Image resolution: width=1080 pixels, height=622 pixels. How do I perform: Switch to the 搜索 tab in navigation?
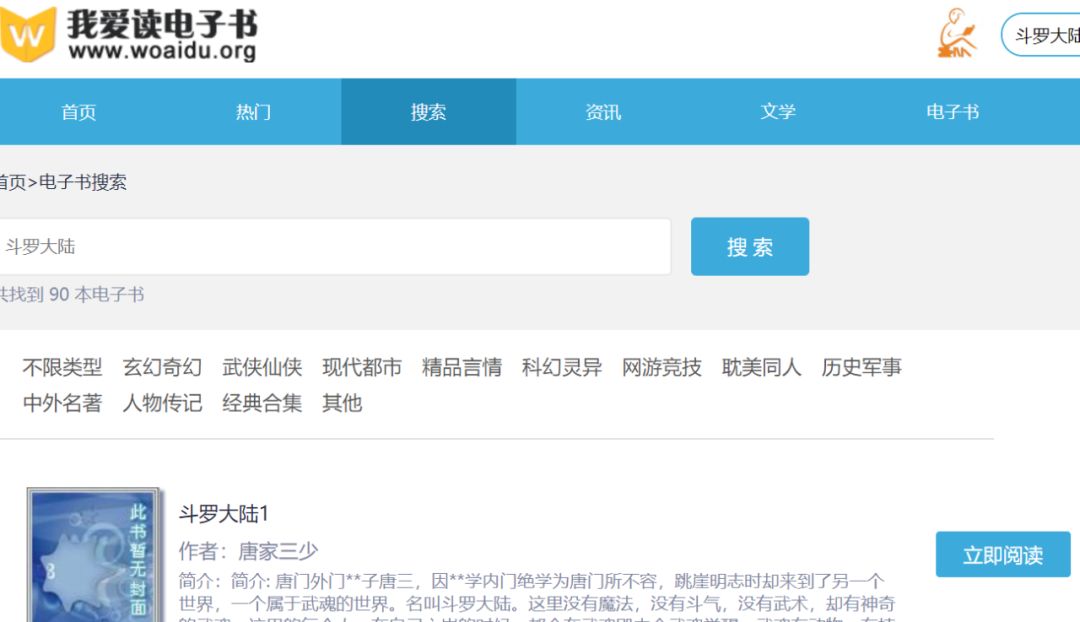pos(428,112)
